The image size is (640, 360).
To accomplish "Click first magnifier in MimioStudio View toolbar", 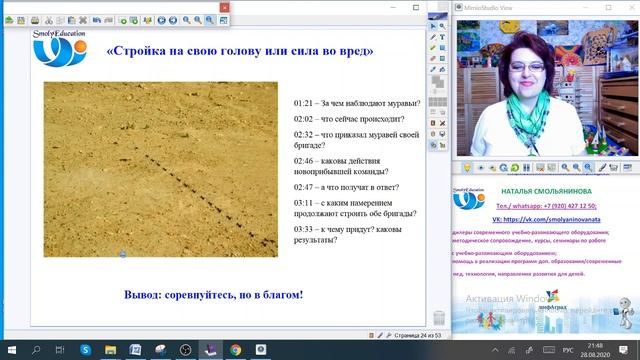I will (565, 168).
